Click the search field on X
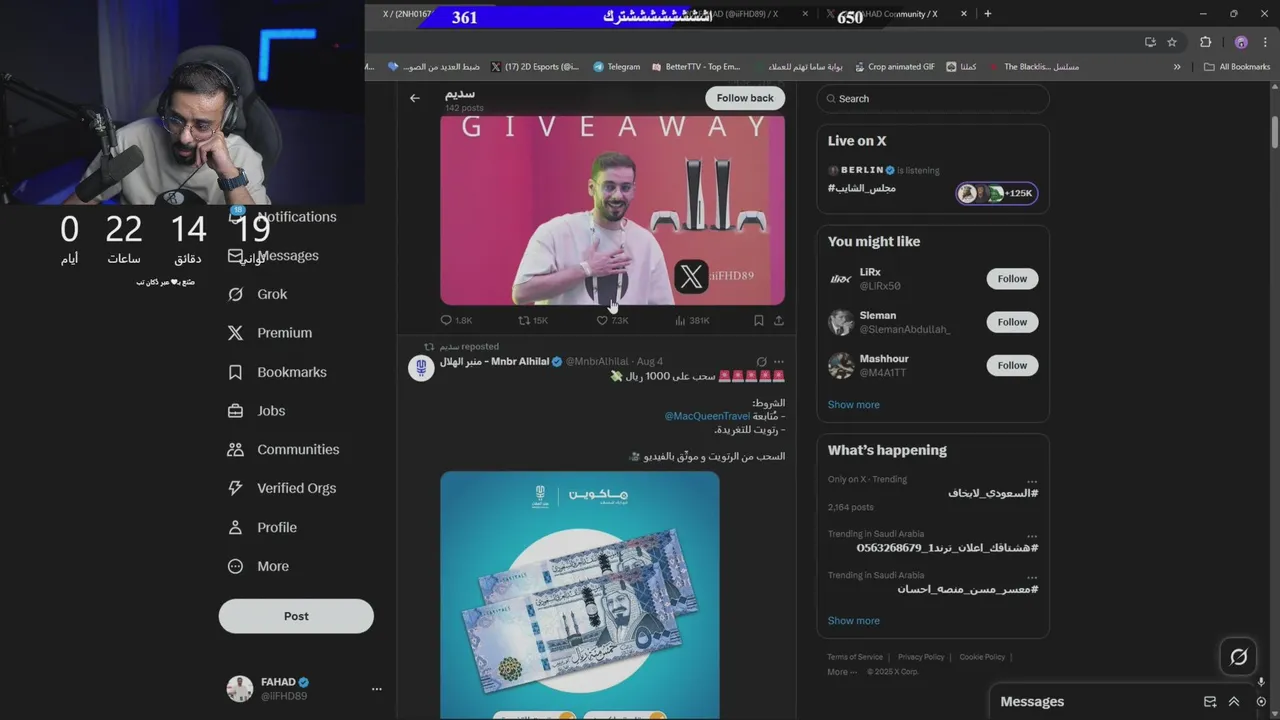 pyautogui.click(x=933, y=98)
